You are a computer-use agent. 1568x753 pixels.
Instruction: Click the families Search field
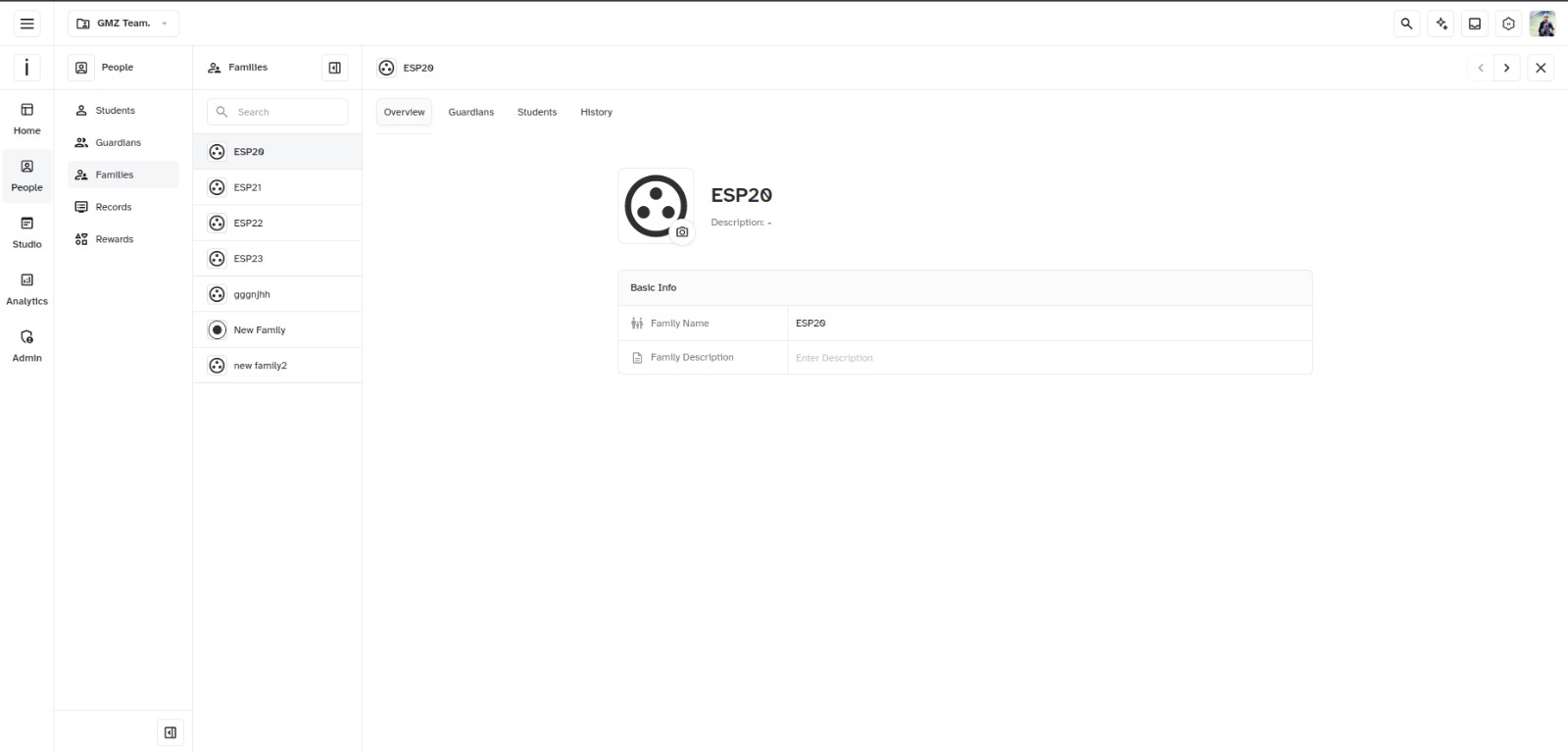(277, 112)
